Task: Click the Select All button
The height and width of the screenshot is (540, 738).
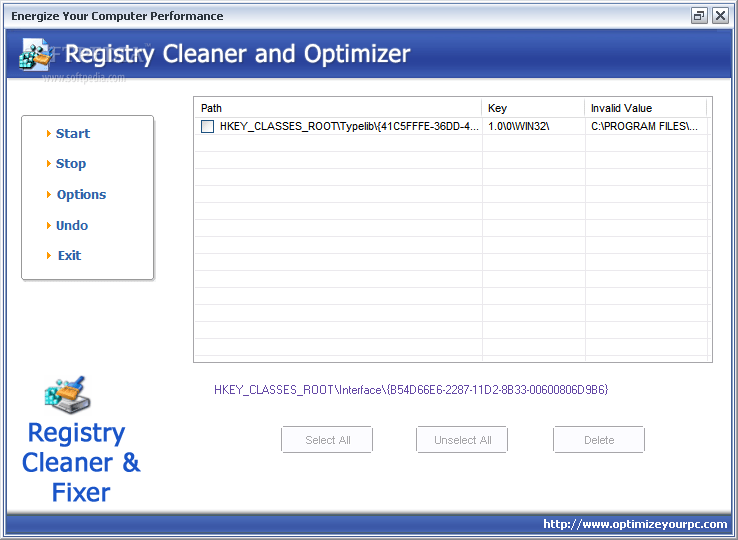Action: click(327, 440)
